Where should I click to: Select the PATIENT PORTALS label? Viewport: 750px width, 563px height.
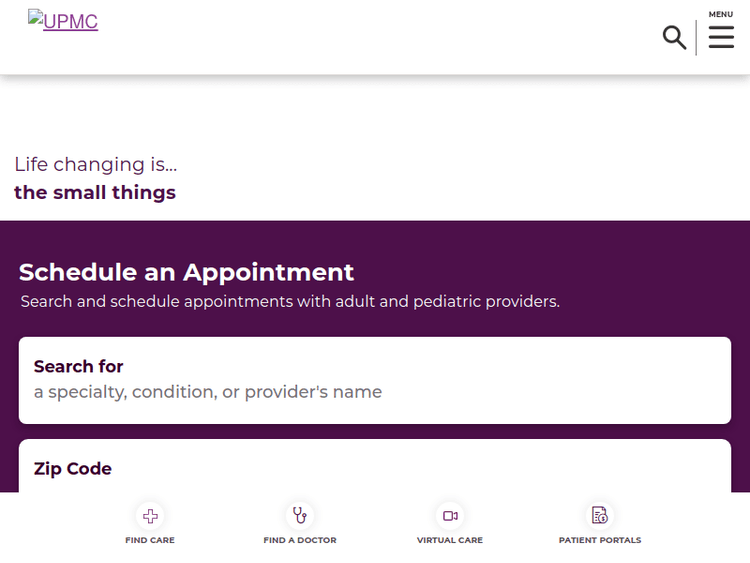[600, 540]
